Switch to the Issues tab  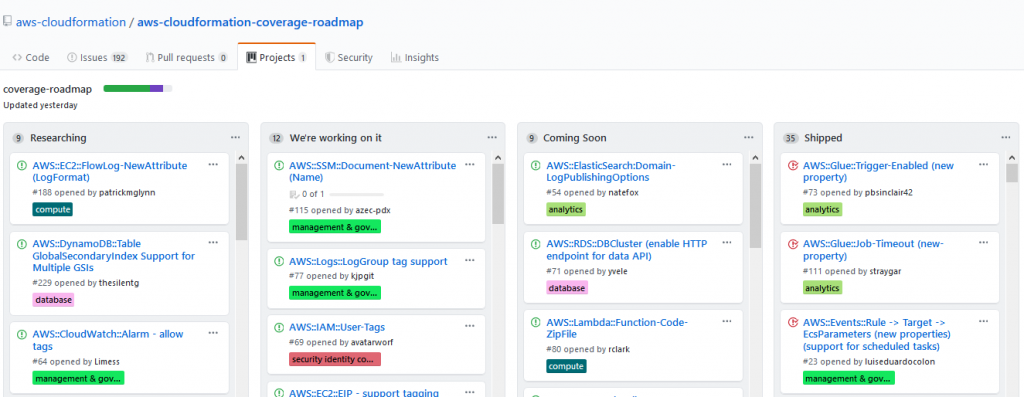point(97,57)
